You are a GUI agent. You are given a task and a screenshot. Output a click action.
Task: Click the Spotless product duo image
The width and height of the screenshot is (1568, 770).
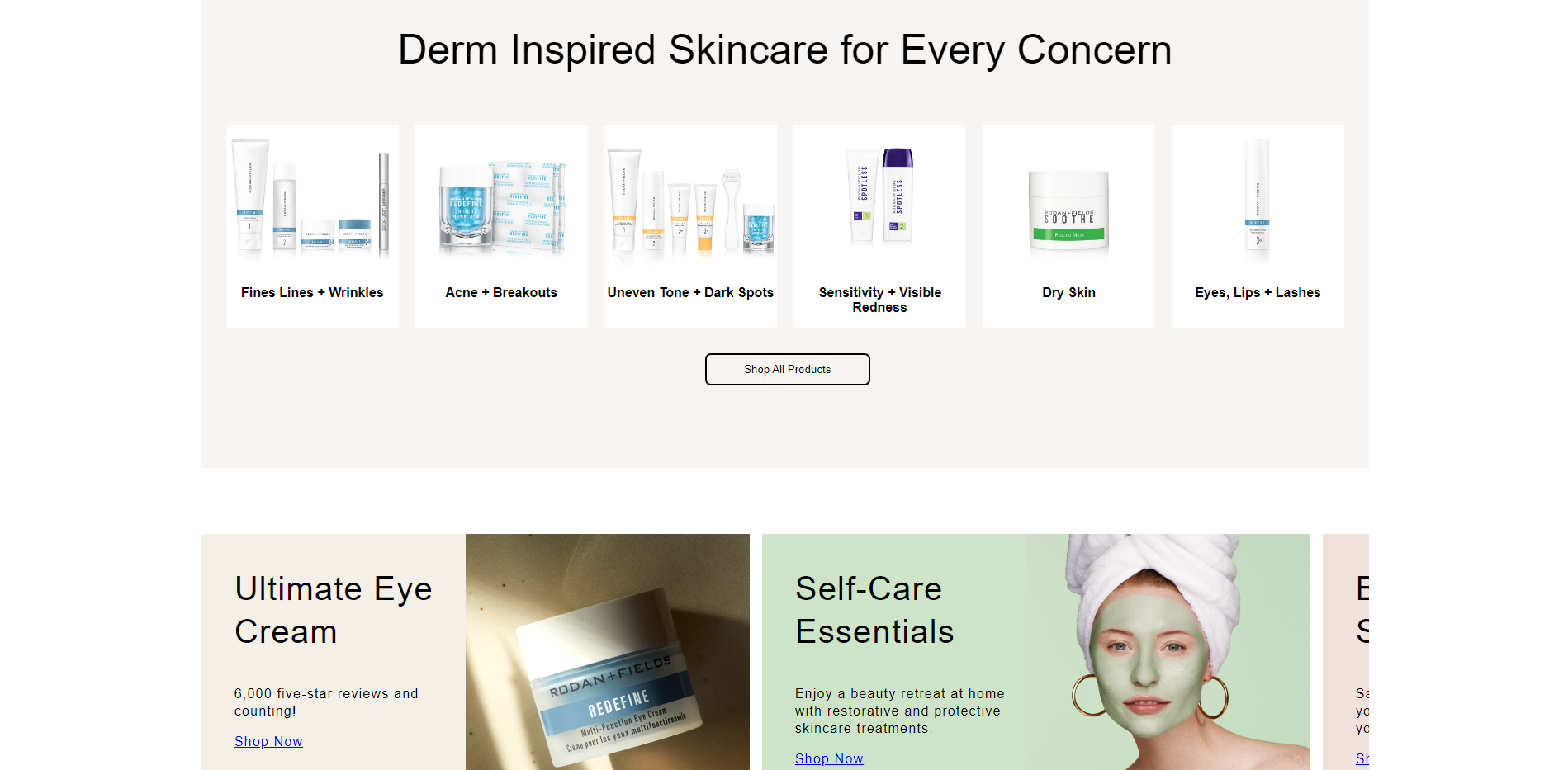click(878, 196)
